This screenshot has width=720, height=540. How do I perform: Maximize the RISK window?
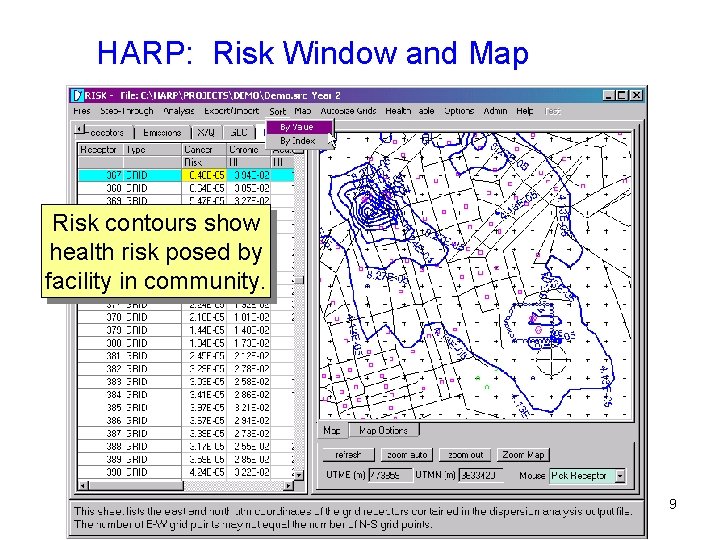622,96
